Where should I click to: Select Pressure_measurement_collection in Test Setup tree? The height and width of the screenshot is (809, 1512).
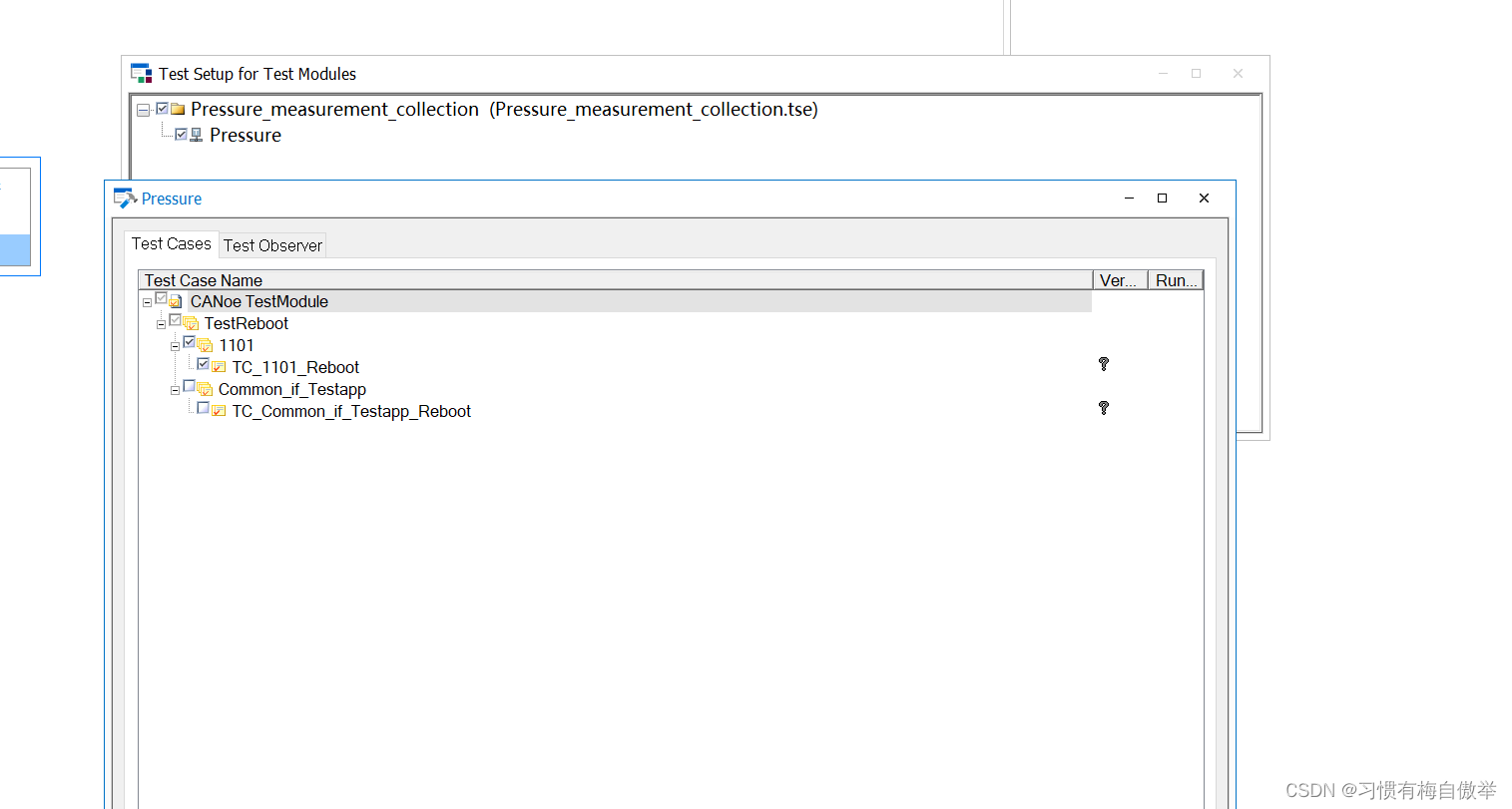504,109
